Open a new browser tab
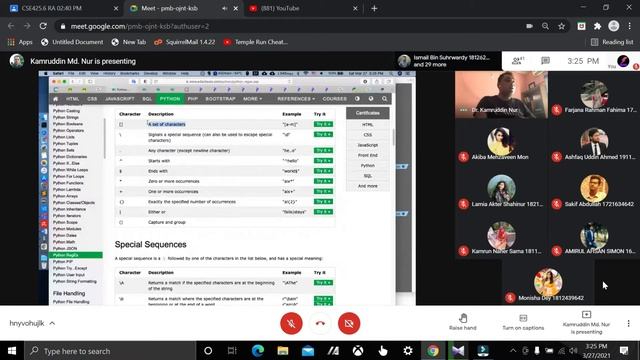The width and height of the screenshot is (640, 360). [374, 8]
